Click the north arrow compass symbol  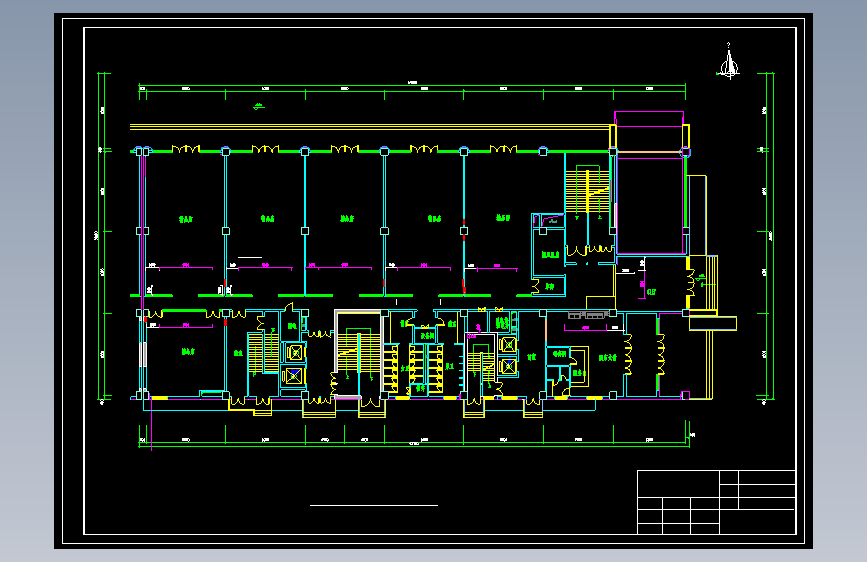[x=729, y=62]
